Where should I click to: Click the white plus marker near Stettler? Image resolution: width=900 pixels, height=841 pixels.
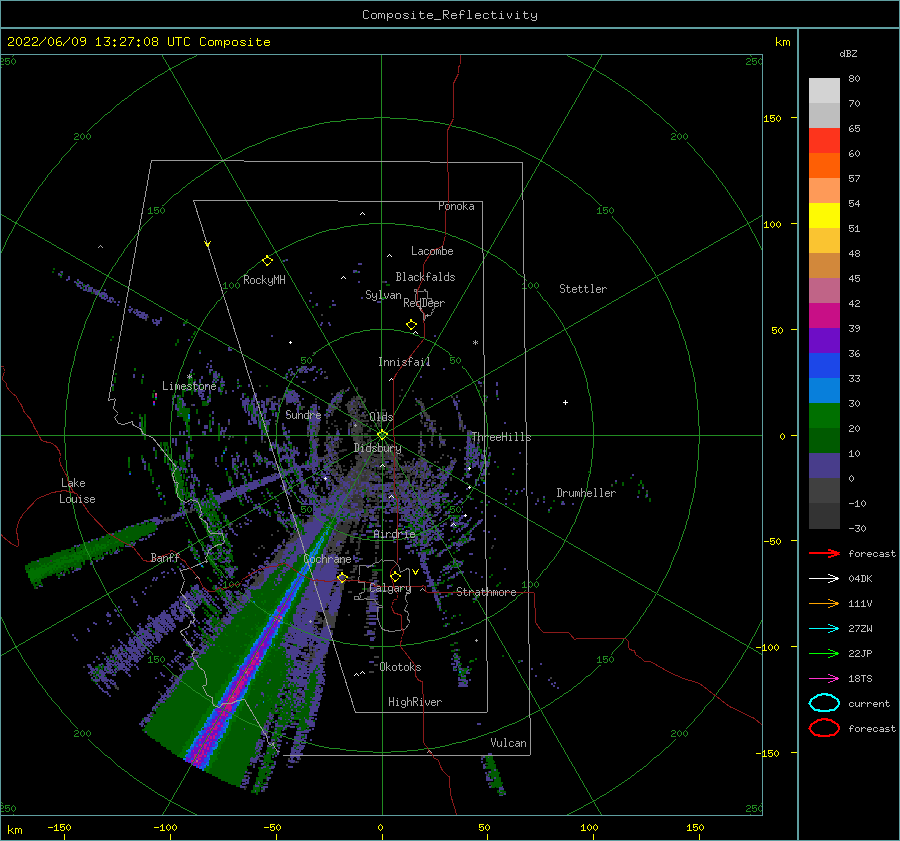(565, 402)
